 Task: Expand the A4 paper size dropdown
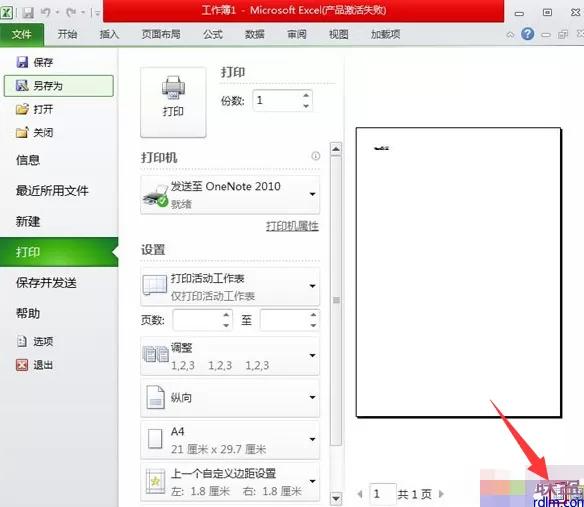[230, 440]
